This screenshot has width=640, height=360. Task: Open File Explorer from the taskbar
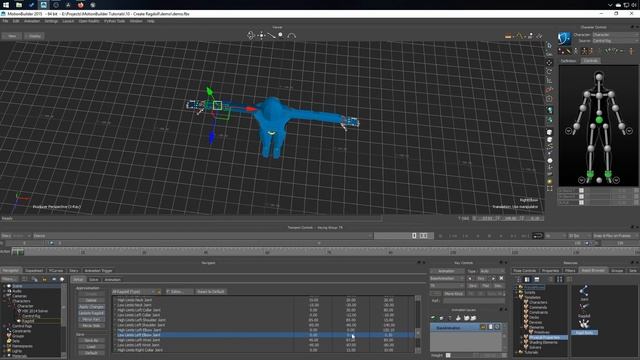pyautogui.click(x=19, y=5)
